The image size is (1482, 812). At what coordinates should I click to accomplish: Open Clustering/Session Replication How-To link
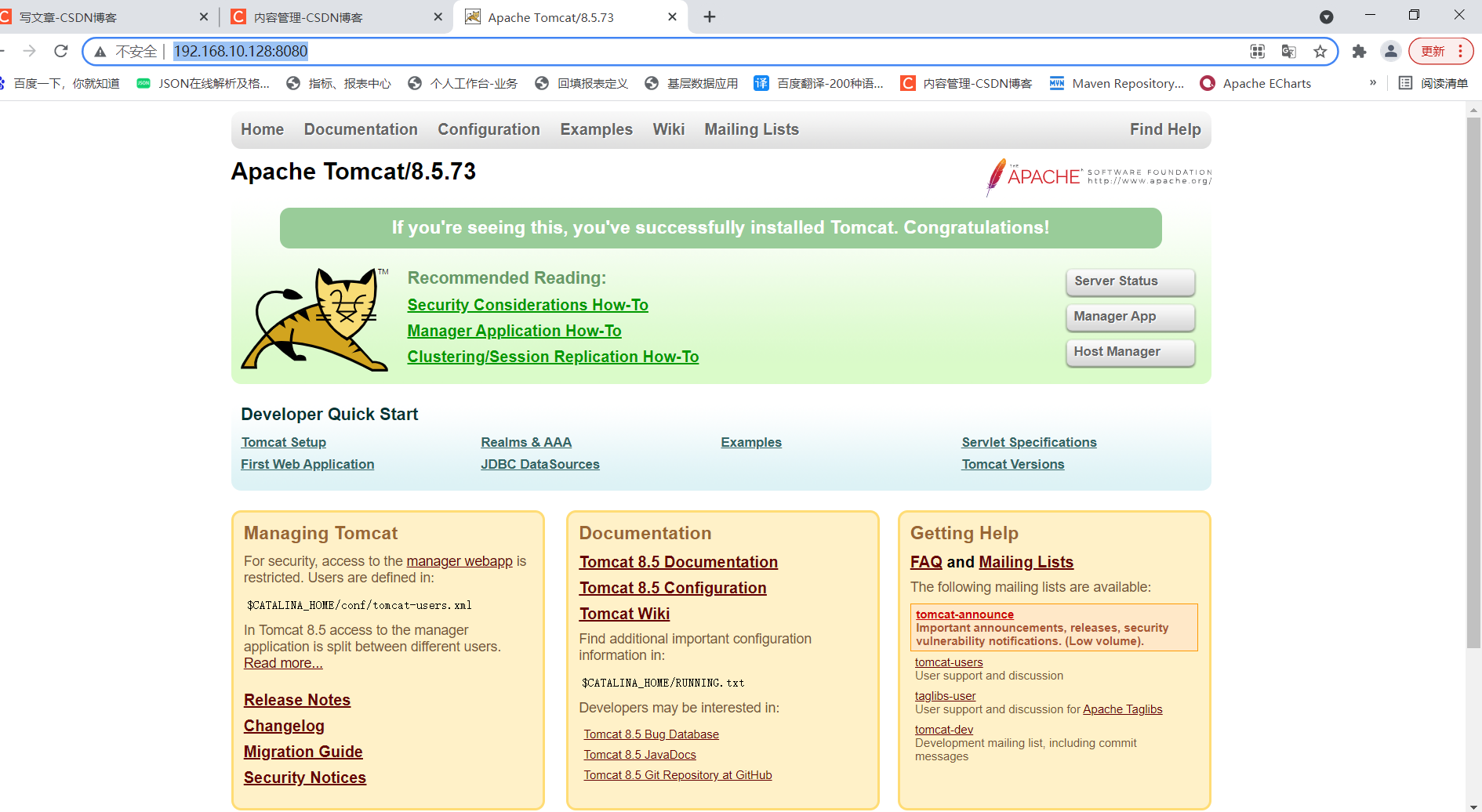pyautogui.click(x=553, y=357)
